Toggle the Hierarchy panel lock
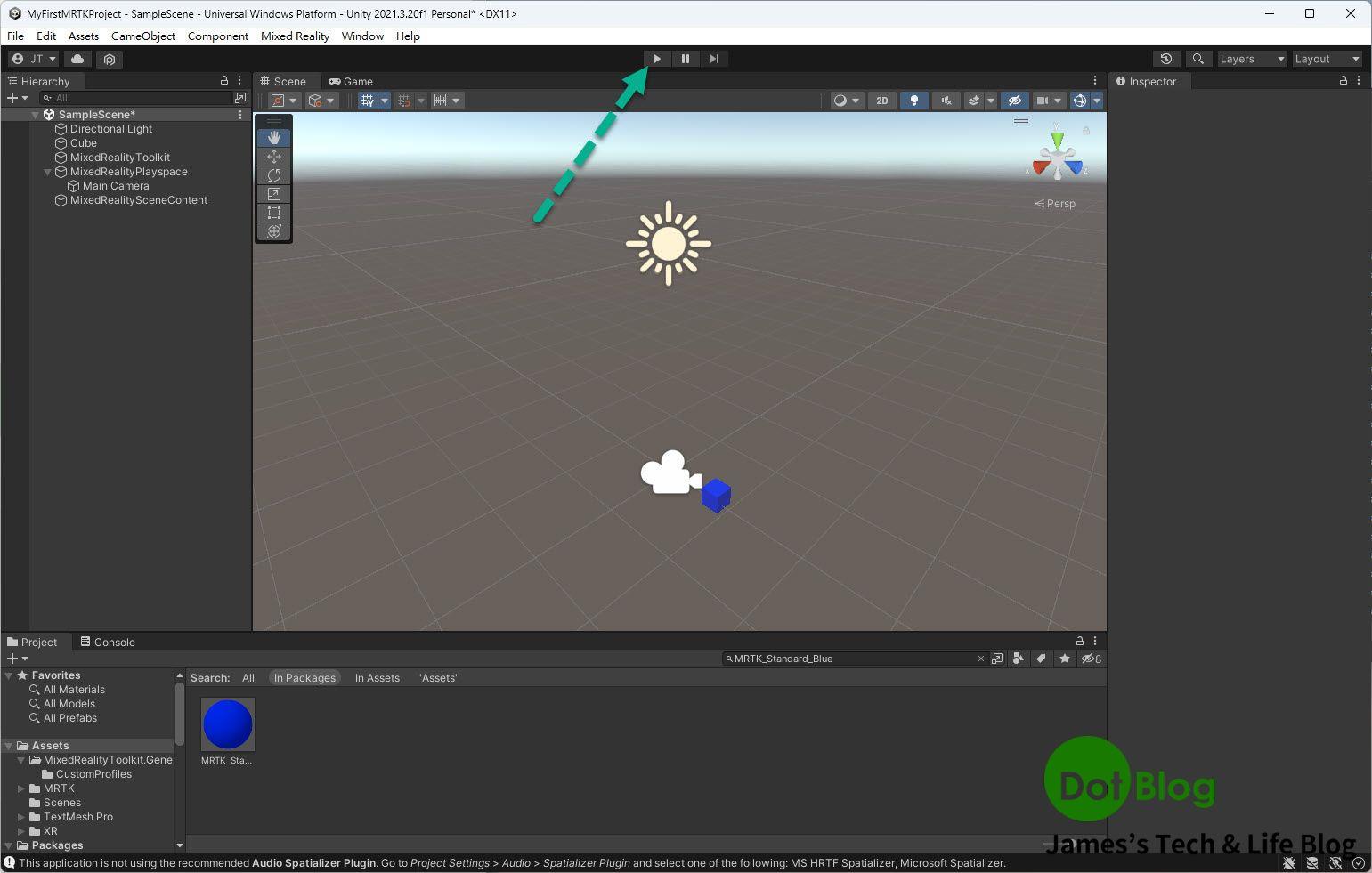Viewport: 1372px width, 873px height. pos(223,80)
